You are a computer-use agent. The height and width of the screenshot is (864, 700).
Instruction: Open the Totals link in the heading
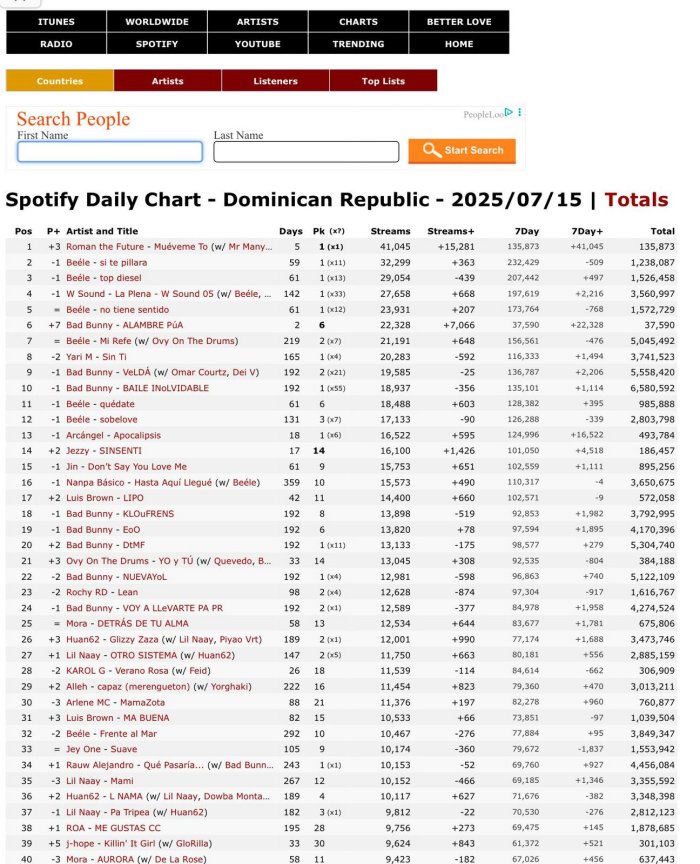coord(637,199)
